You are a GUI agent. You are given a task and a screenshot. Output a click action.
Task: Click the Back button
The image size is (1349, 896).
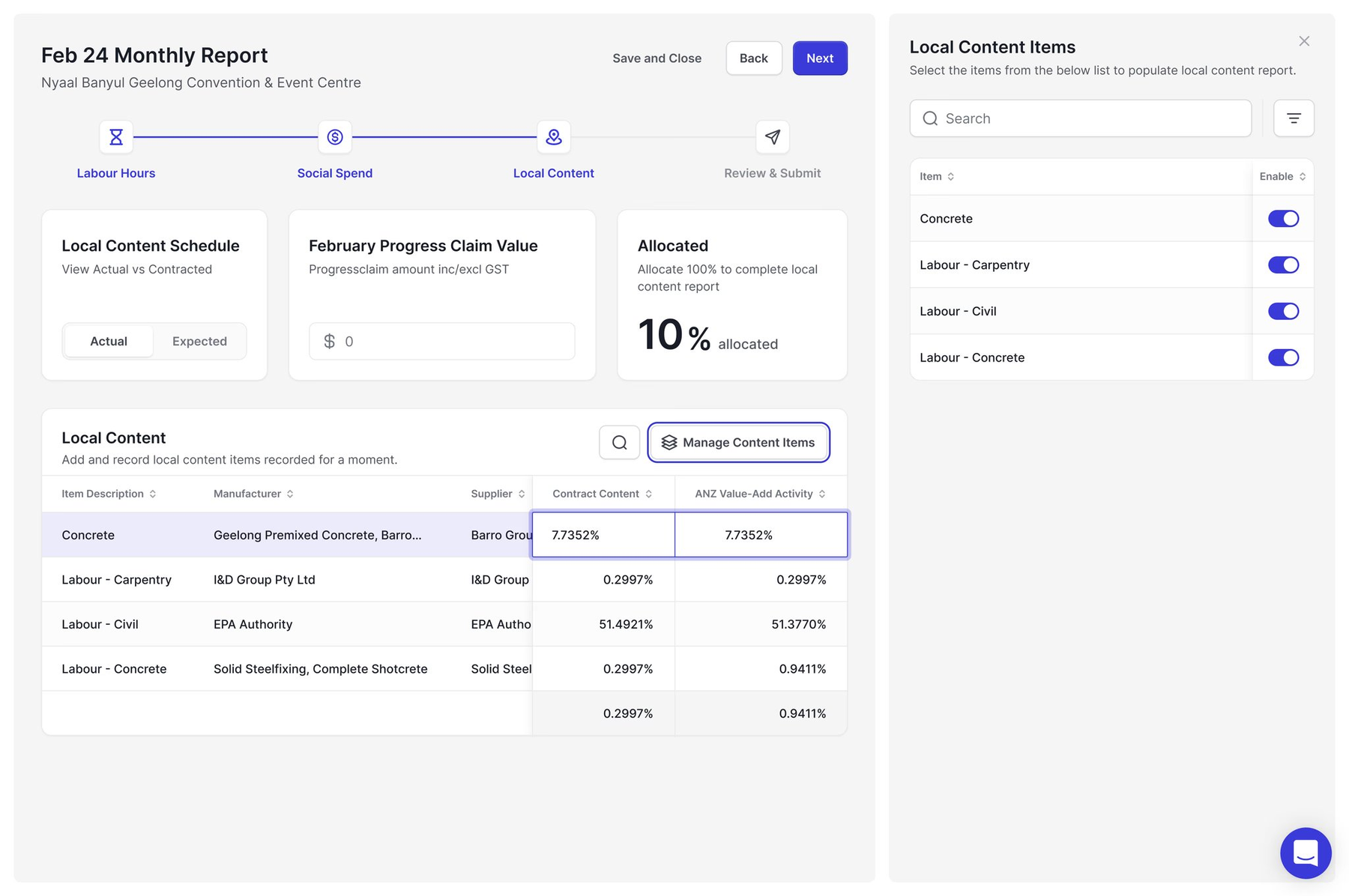click(754, 58)
